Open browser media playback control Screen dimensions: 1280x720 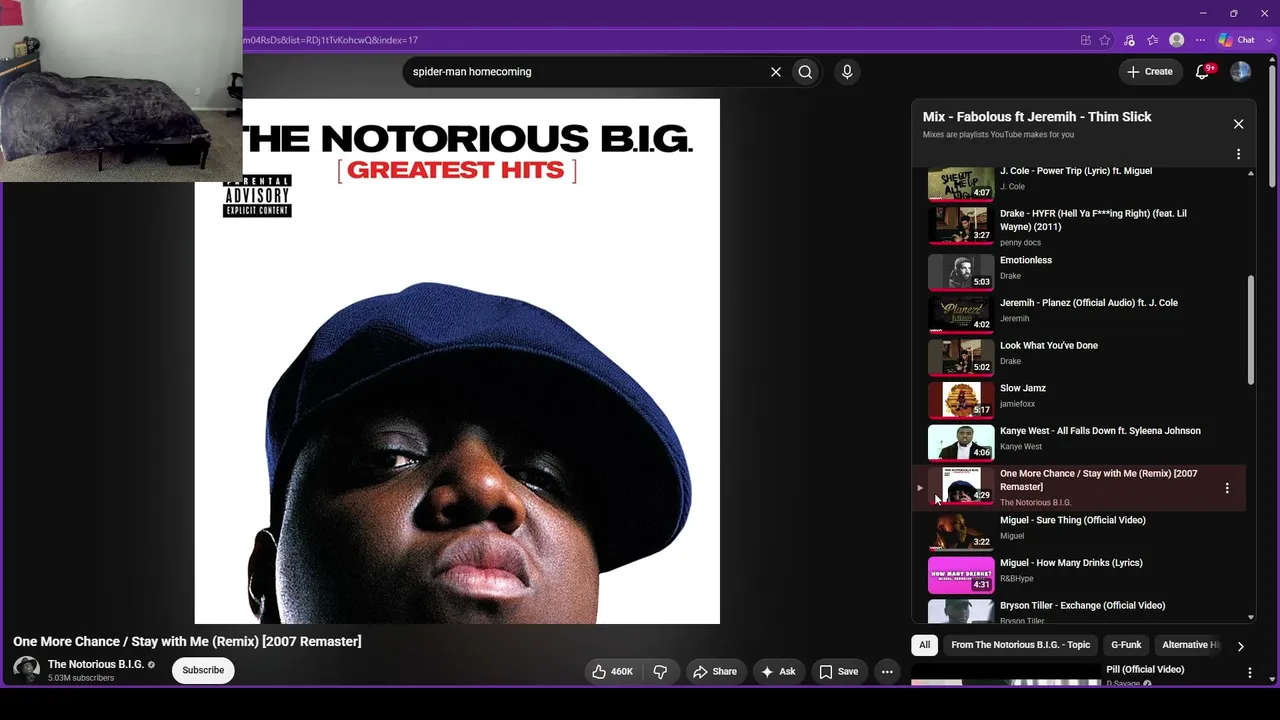(1129, 40)
